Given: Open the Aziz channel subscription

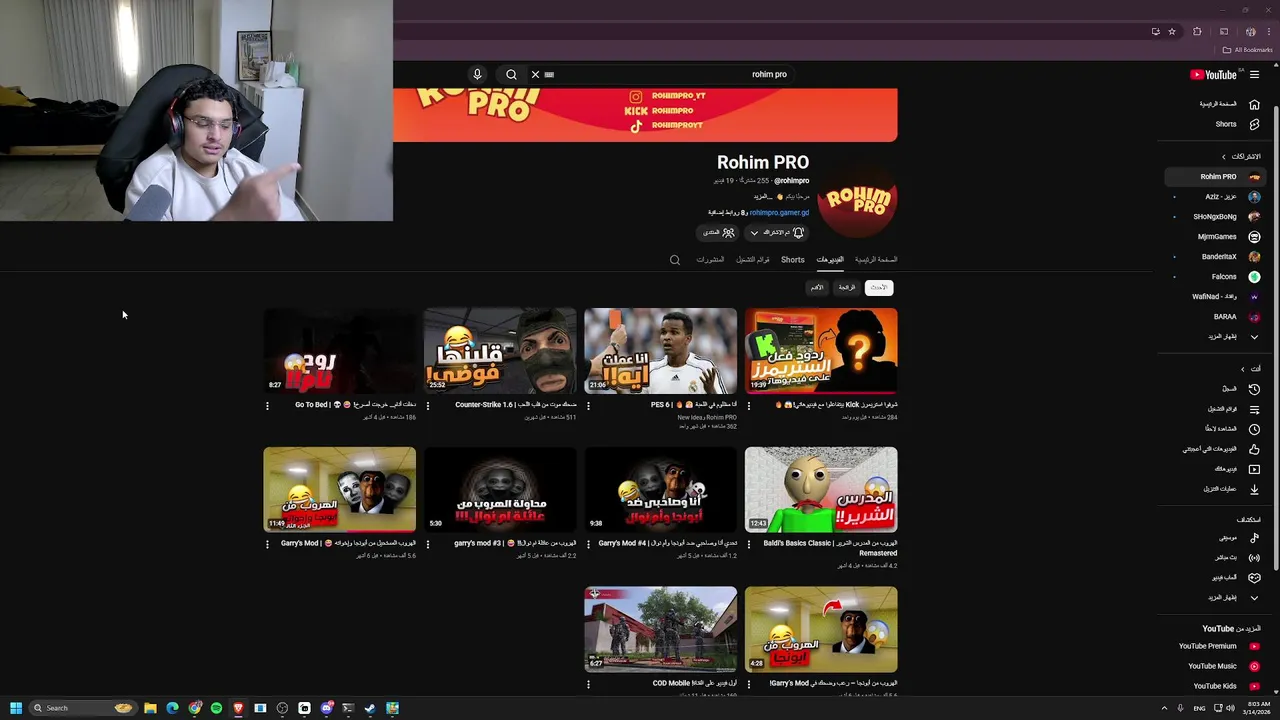Looking at the screenshot, I should point(1215,196).
